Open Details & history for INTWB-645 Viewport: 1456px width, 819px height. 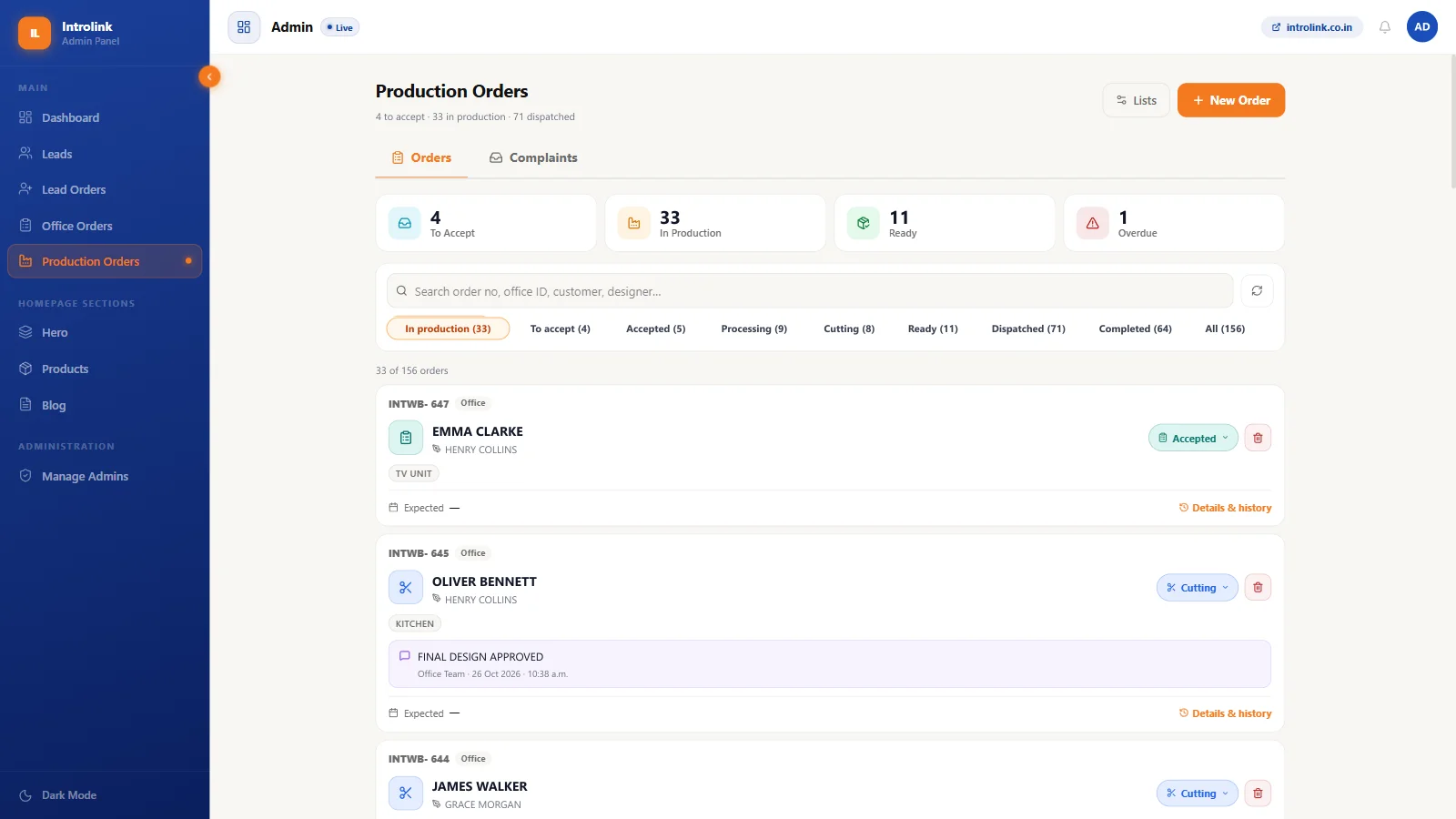(1226, 713)
